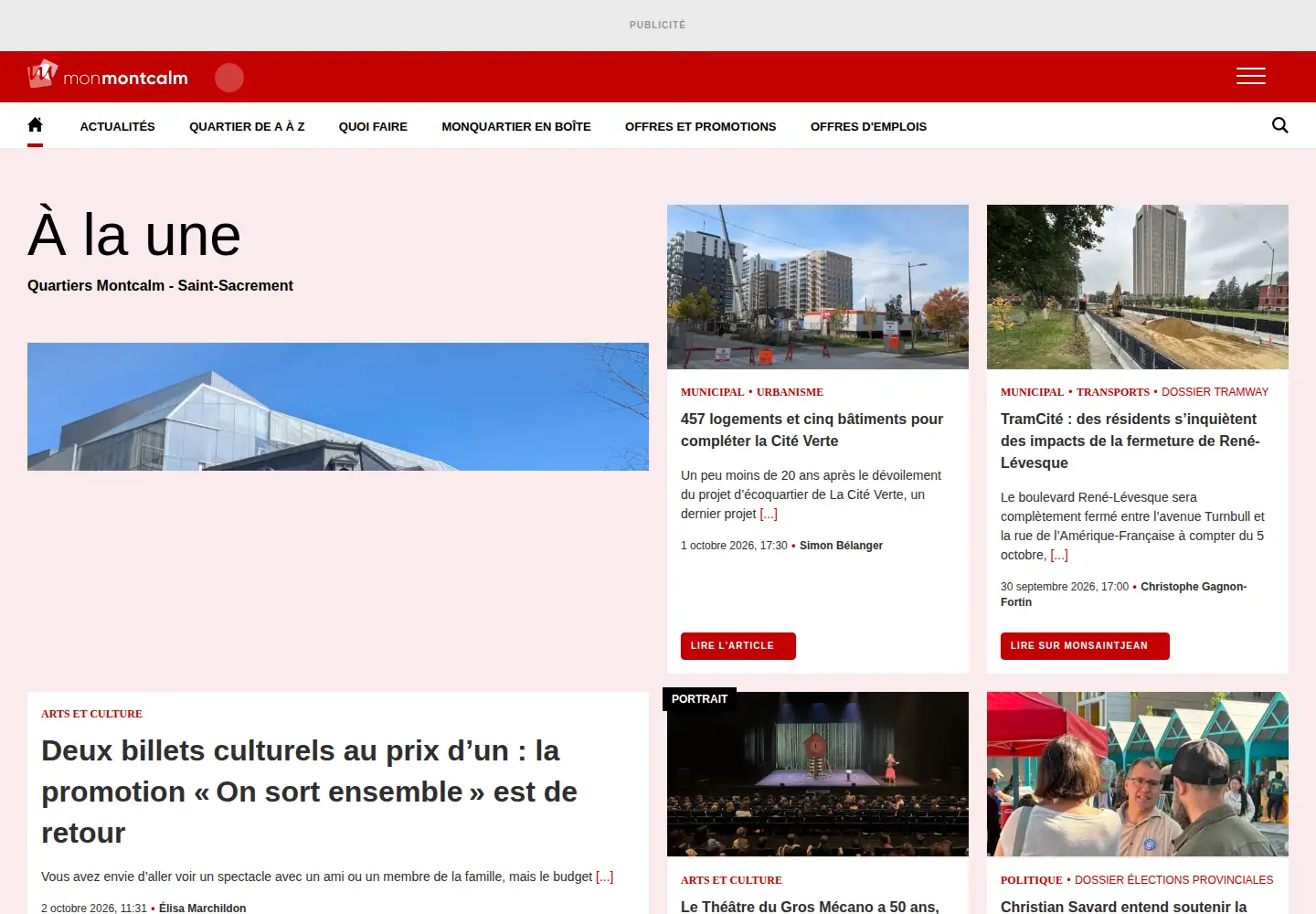Click the Municipal tag on TramCité card
Screen dimensions: 1316x914
point(1032,392)
